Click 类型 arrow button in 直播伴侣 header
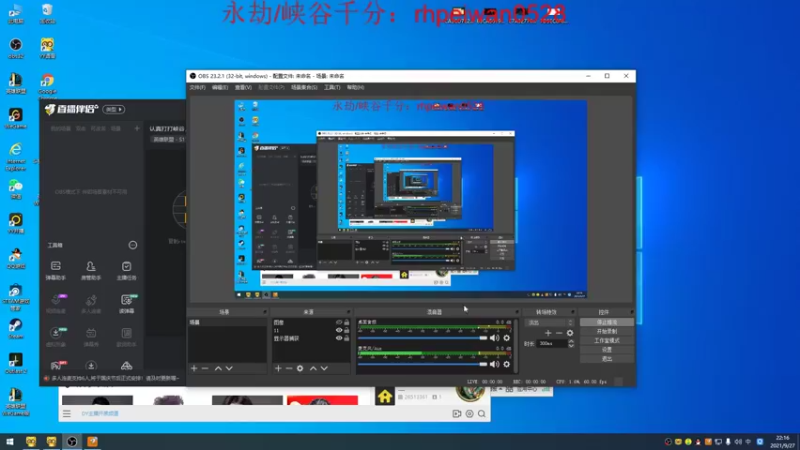 [114, 109]
